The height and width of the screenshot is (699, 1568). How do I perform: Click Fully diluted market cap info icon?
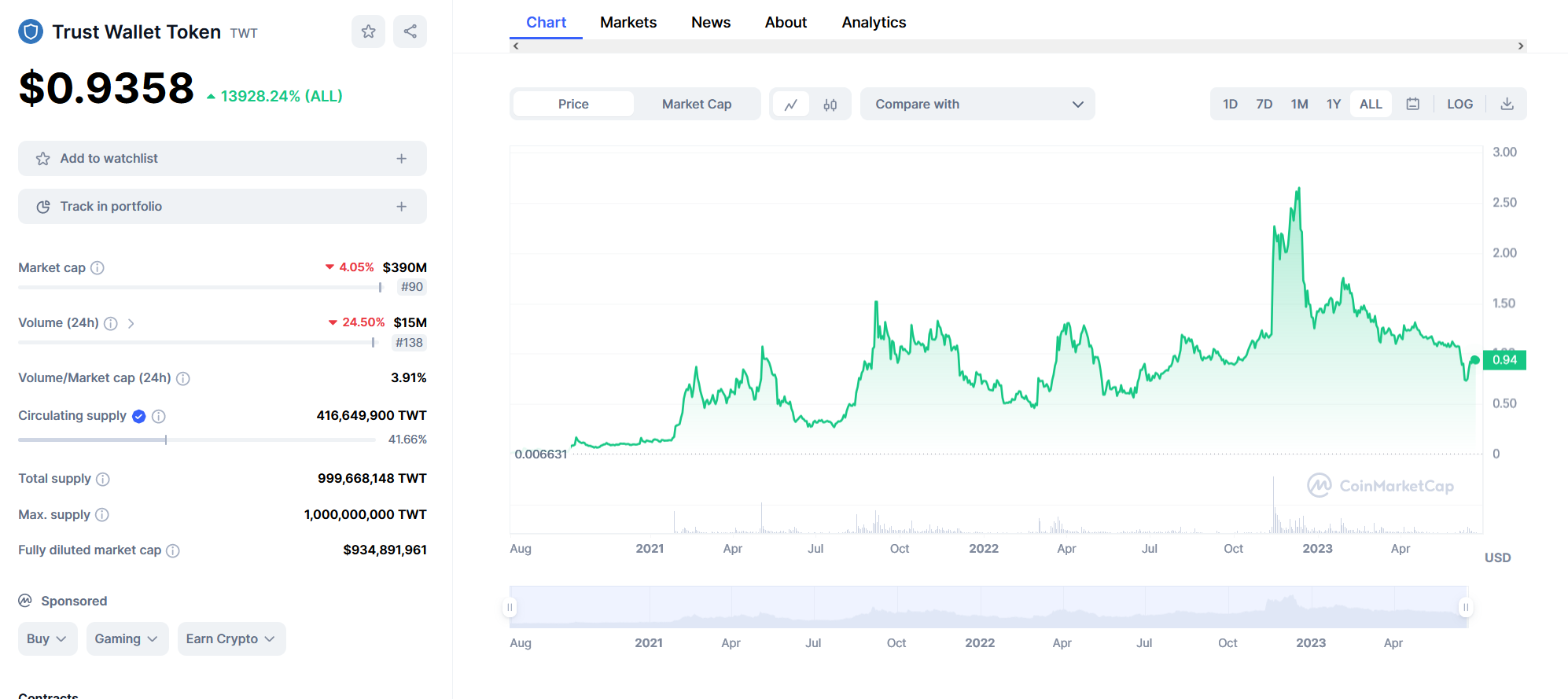click(x=173, y=550)
